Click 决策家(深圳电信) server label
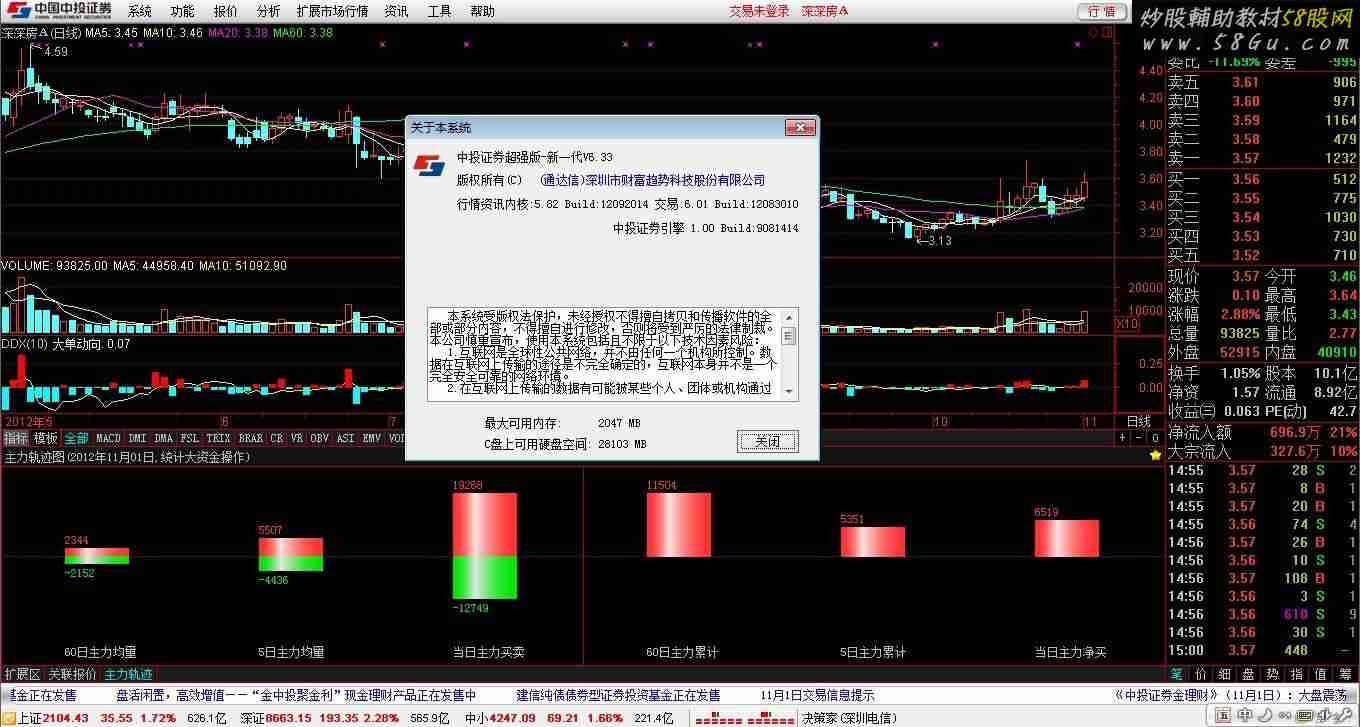This screenshot has height=727, width=1360. [x=848, y=718]
